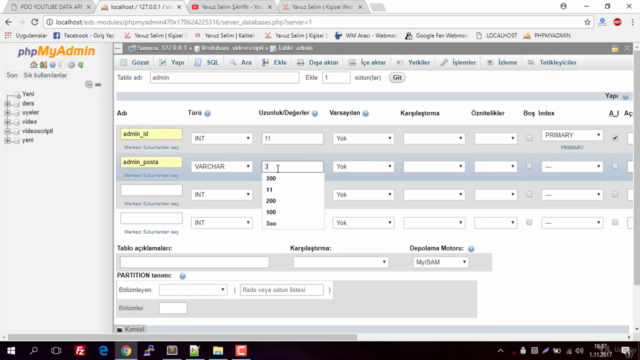
Task: Bookmark page with the star icon
Action: point(587,22)
